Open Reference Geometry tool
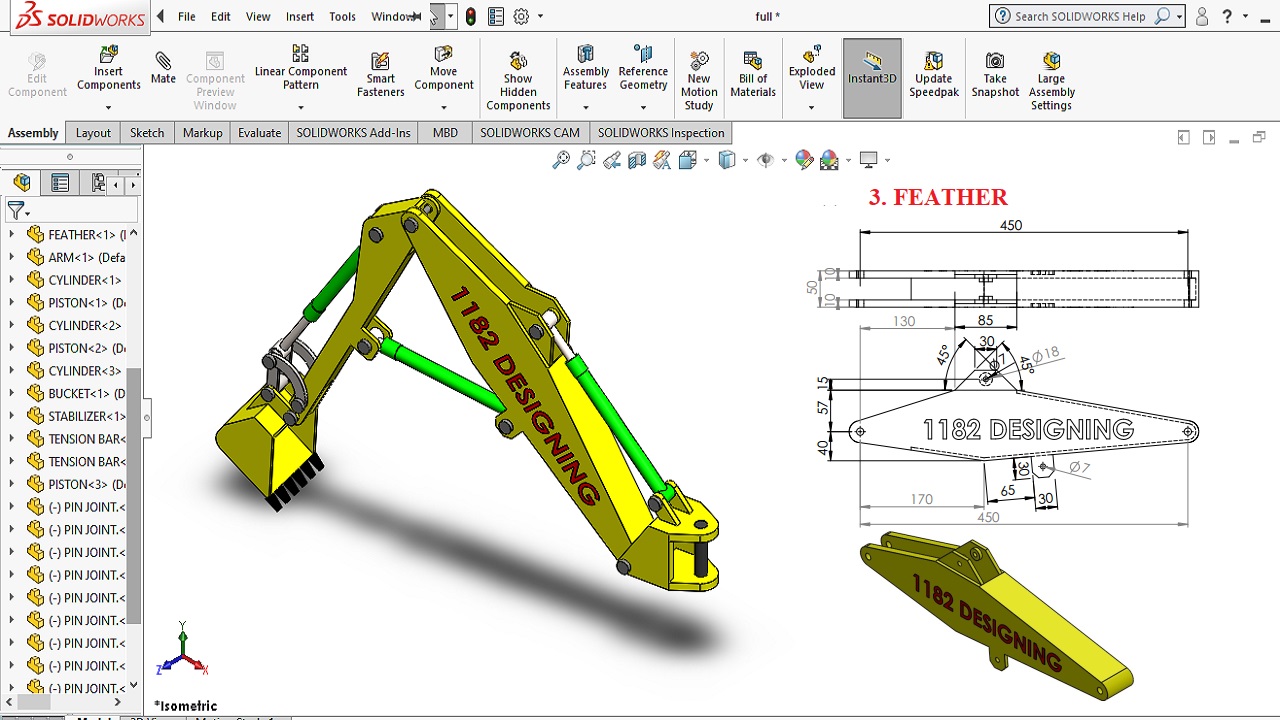The image size is (1280, 720). coord(643,68)
